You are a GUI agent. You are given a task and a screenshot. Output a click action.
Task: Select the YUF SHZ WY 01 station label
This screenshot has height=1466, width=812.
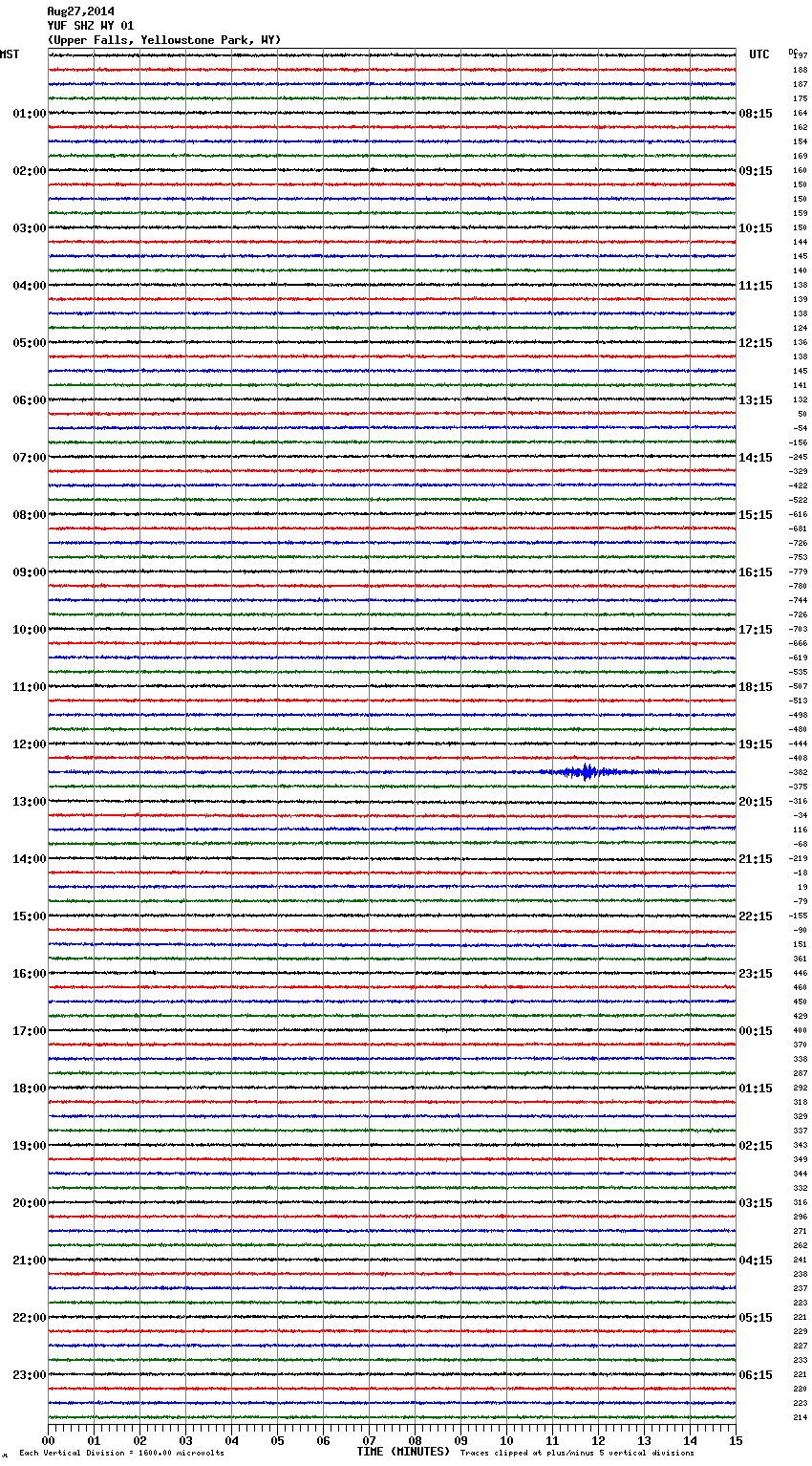pos(91,26)
